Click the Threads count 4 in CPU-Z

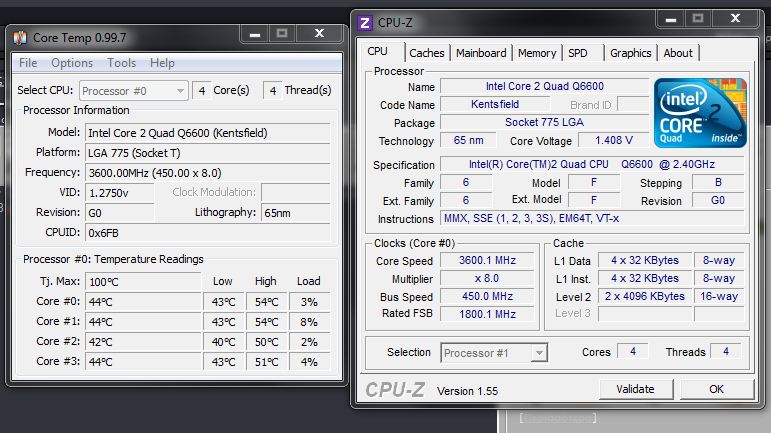tap(725, 351)
